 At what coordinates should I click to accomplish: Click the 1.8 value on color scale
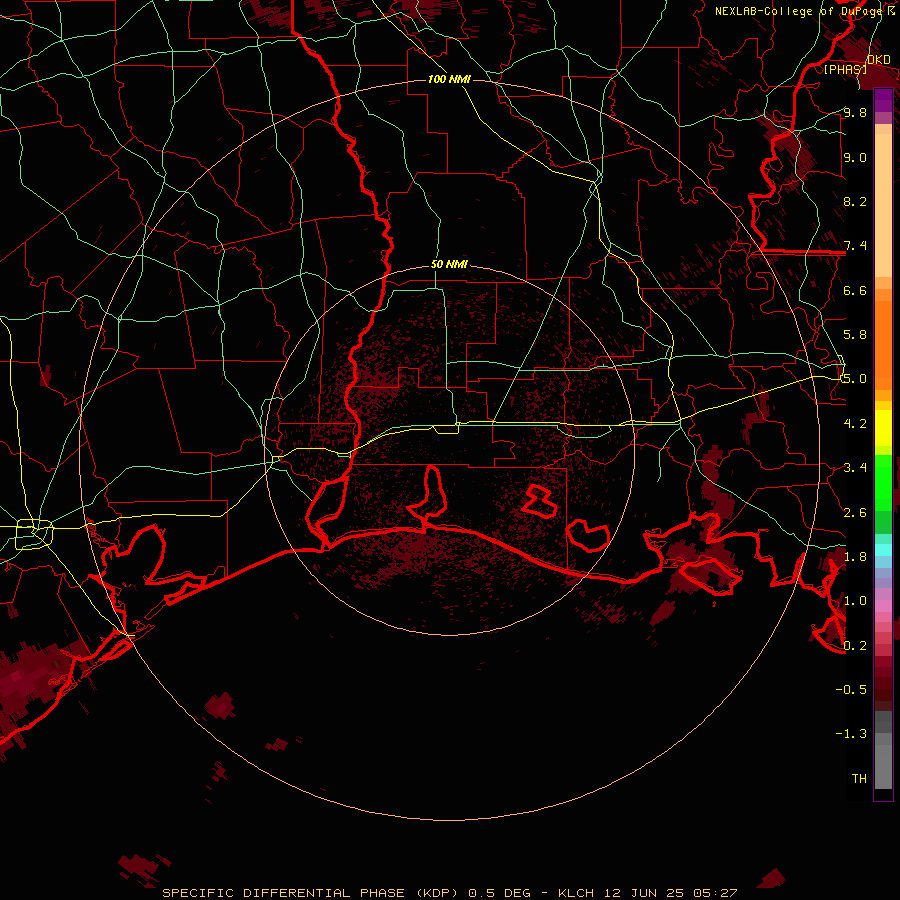click(x=855, y=557)
